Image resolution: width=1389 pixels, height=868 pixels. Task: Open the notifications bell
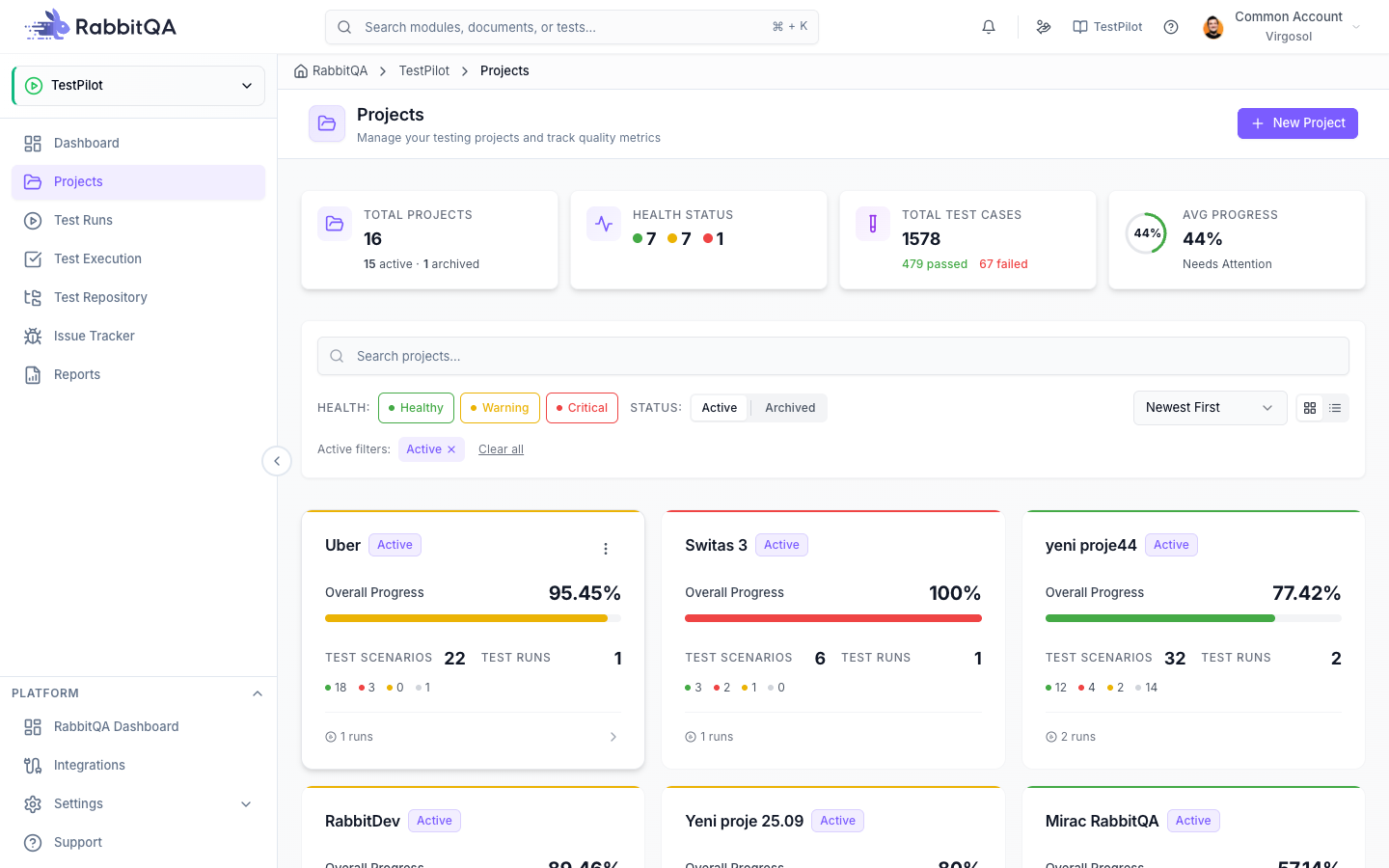pos(989,27)
